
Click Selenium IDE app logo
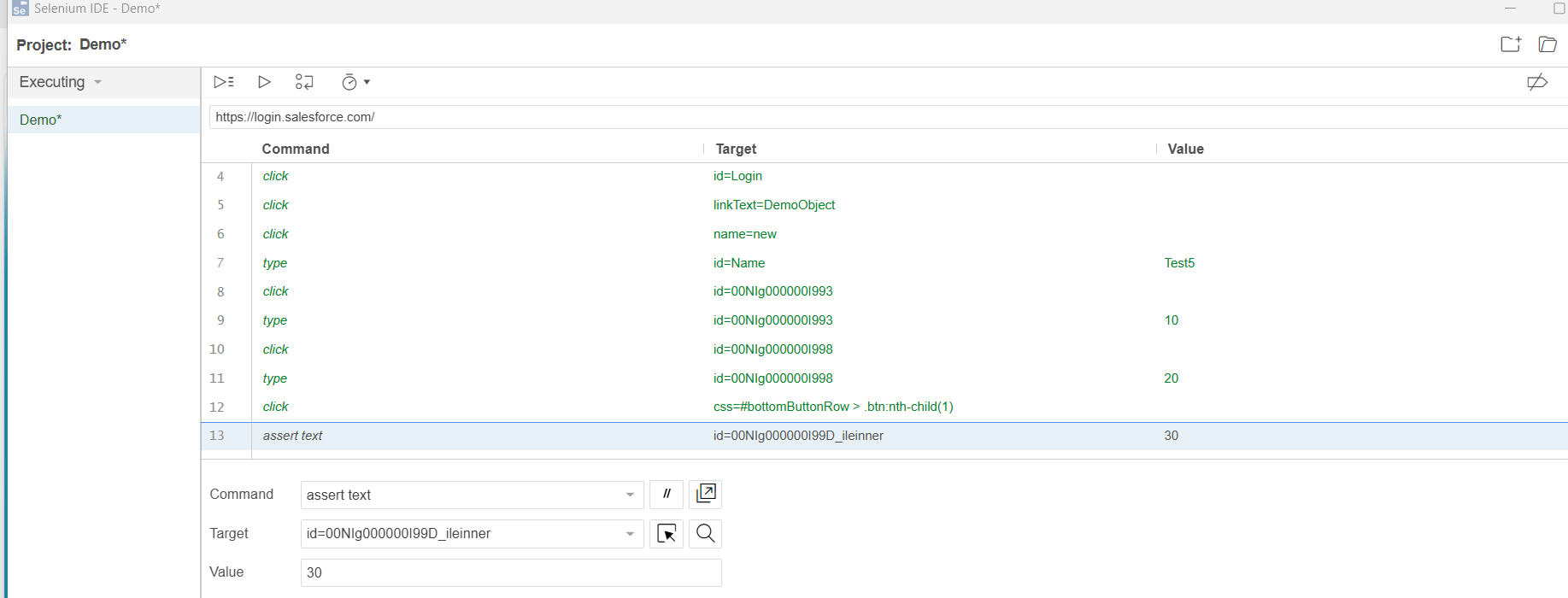(20, 9)
